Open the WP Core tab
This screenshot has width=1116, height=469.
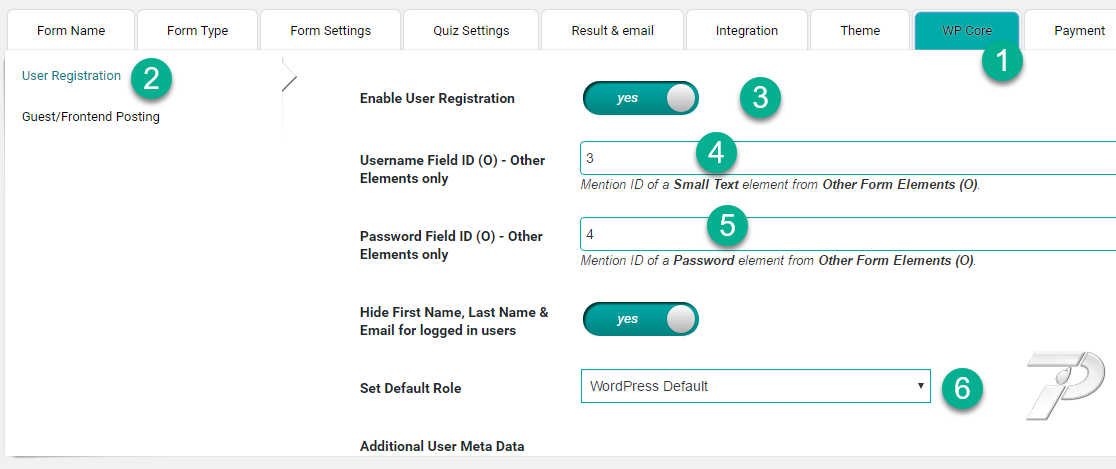coord(967,31)
